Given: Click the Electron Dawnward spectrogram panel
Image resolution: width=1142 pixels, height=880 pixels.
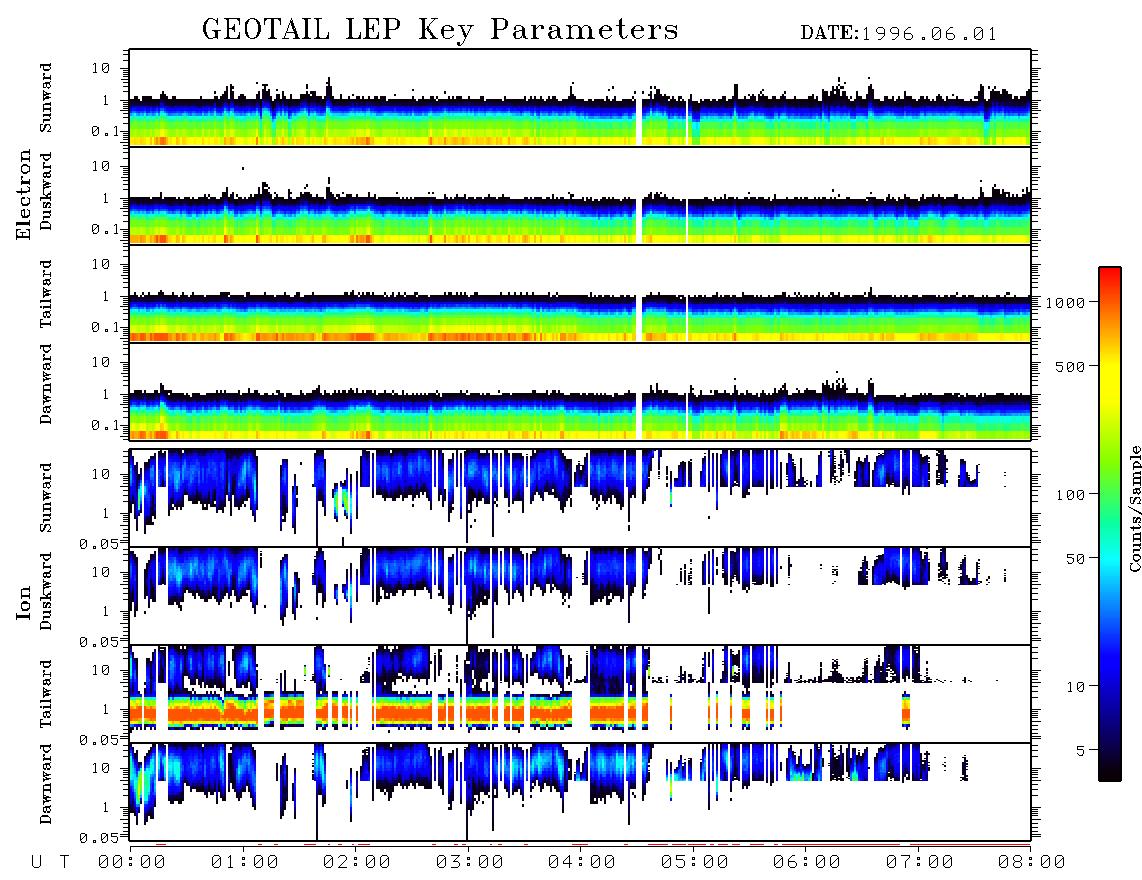Looking at the screenshot, I should coord(580,391).
